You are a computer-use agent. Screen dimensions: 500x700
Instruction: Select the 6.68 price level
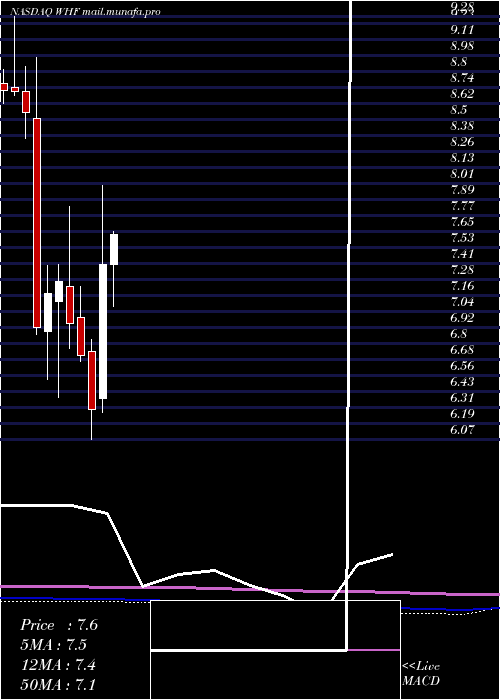coord(462,350)
